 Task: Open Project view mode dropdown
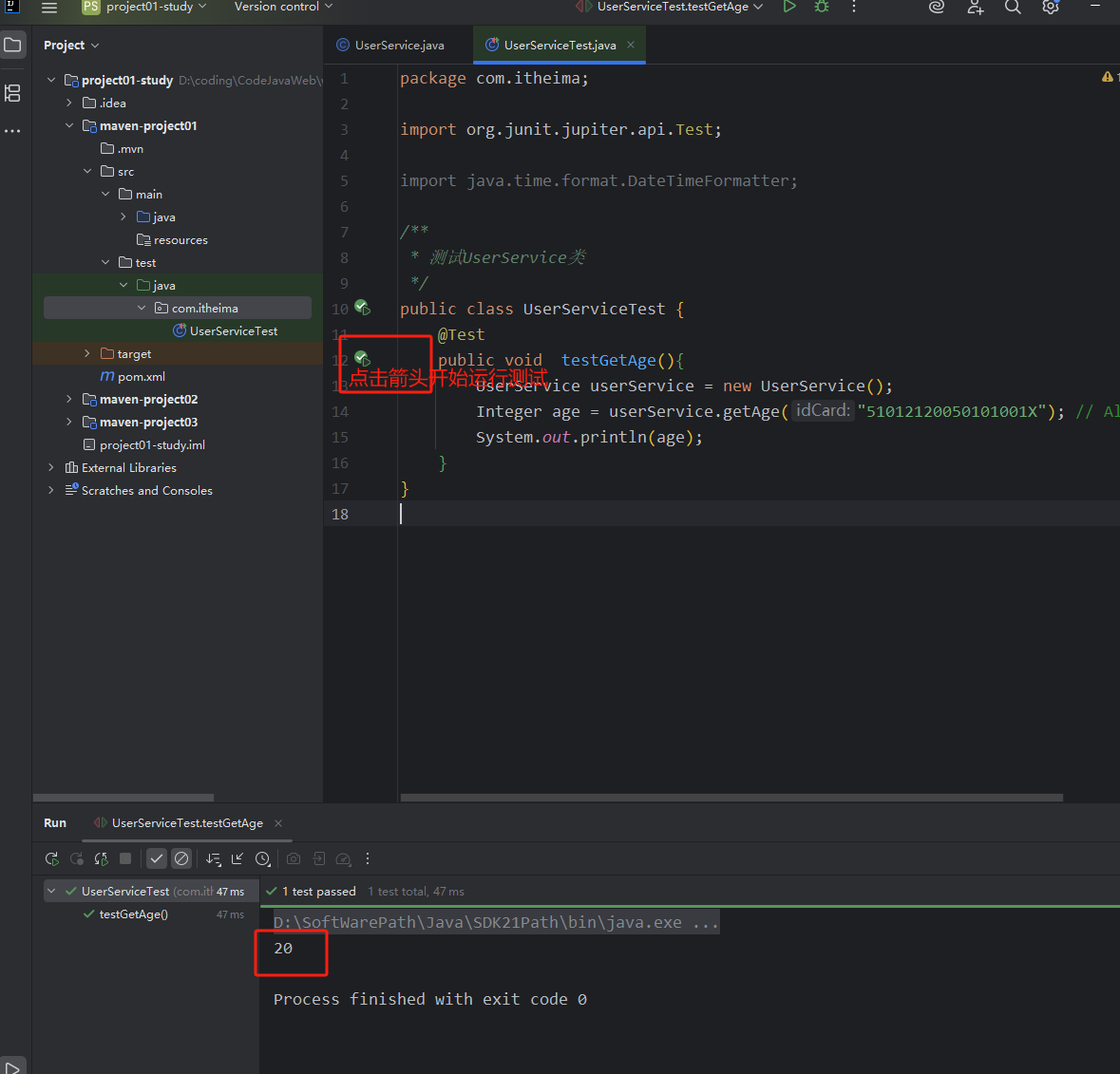70,45
